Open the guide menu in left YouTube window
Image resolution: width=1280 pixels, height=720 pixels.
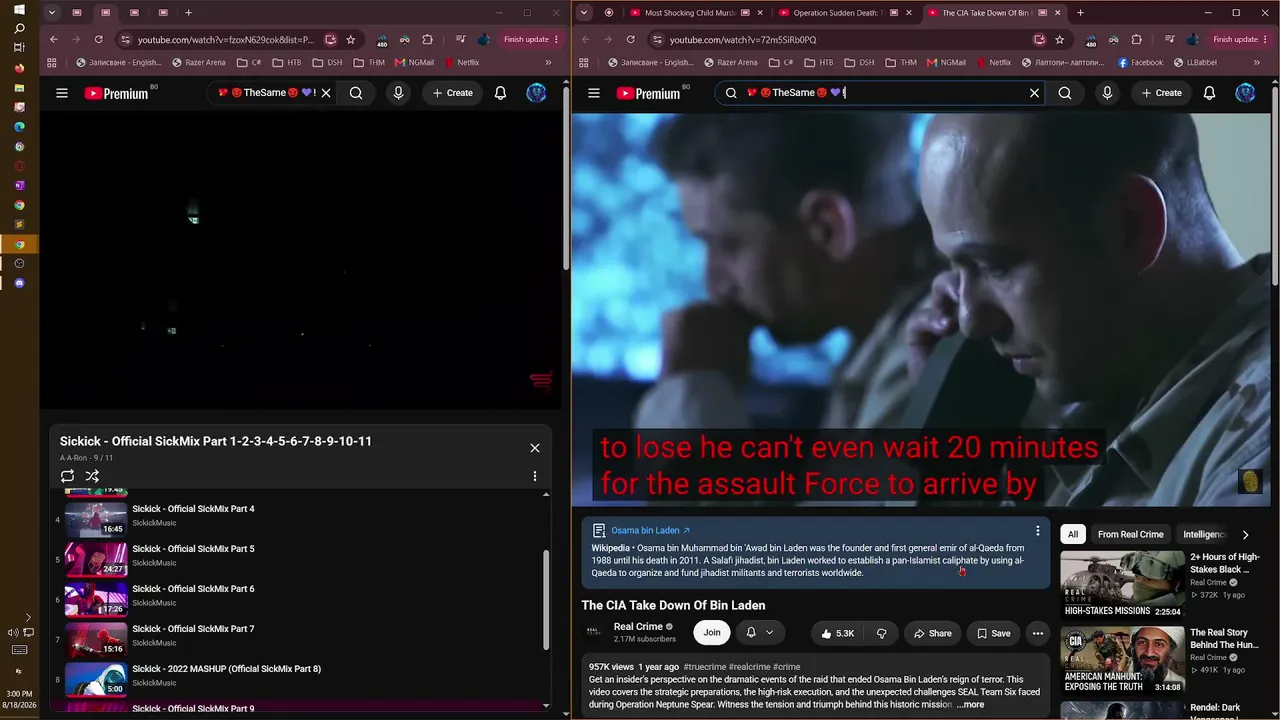tap(62, 93)
